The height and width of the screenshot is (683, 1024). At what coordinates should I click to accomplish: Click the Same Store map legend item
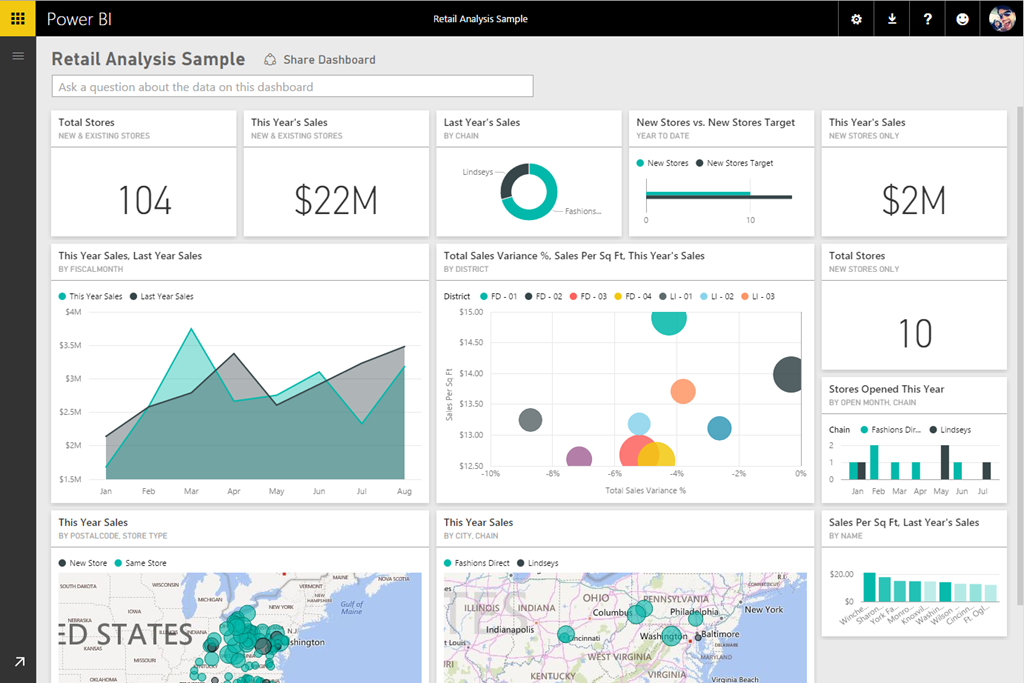pyautogui.click(x=140, y=563)
